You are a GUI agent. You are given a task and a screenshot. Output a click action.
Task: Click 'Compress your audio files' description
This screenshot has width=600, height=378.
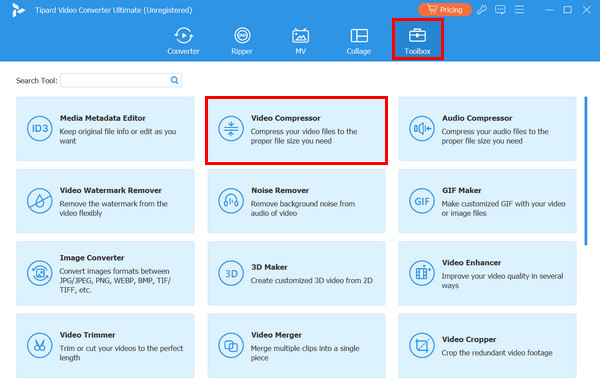495,136
